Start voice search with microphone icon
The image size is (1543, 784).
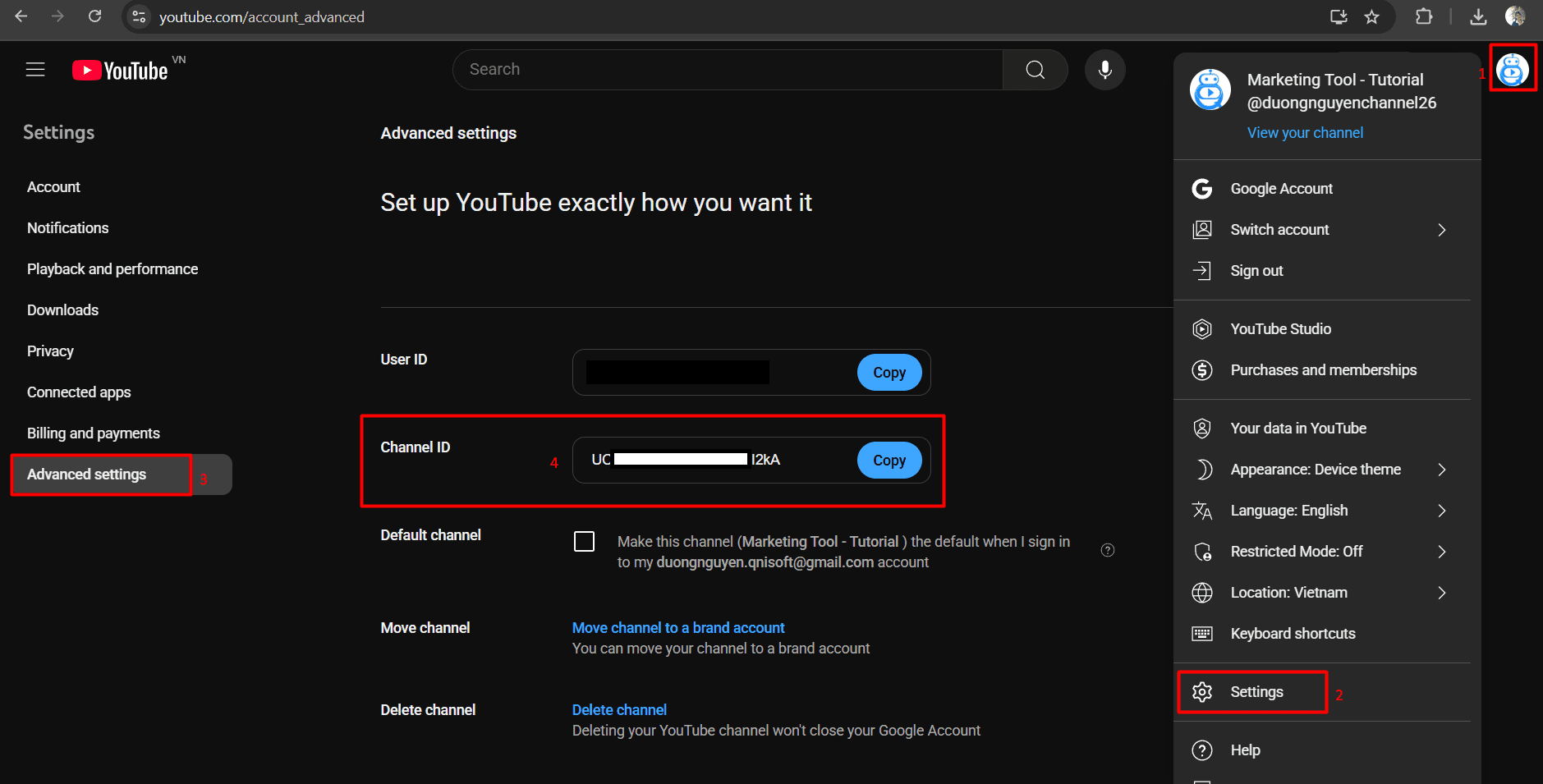[1105, 70]
